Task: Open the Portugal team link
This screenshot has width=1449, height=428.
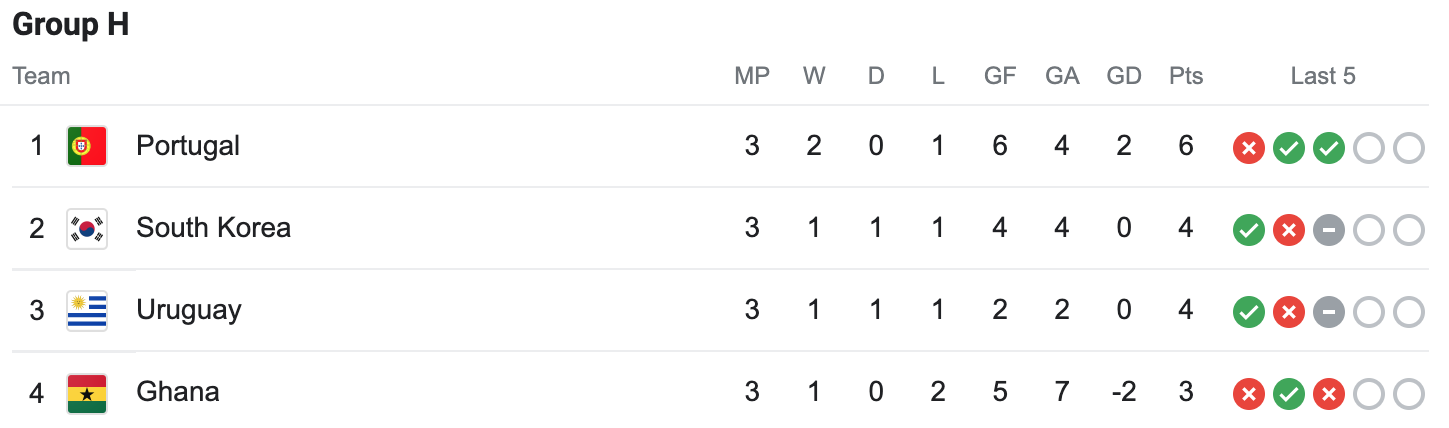Action: [x=188, y=146]
